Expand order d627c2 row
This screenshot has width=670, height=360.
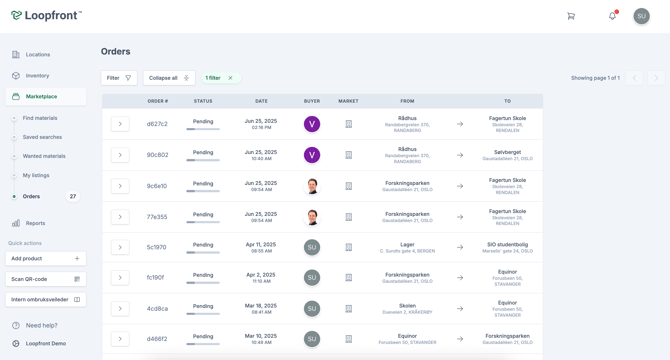tap(120, 124)
